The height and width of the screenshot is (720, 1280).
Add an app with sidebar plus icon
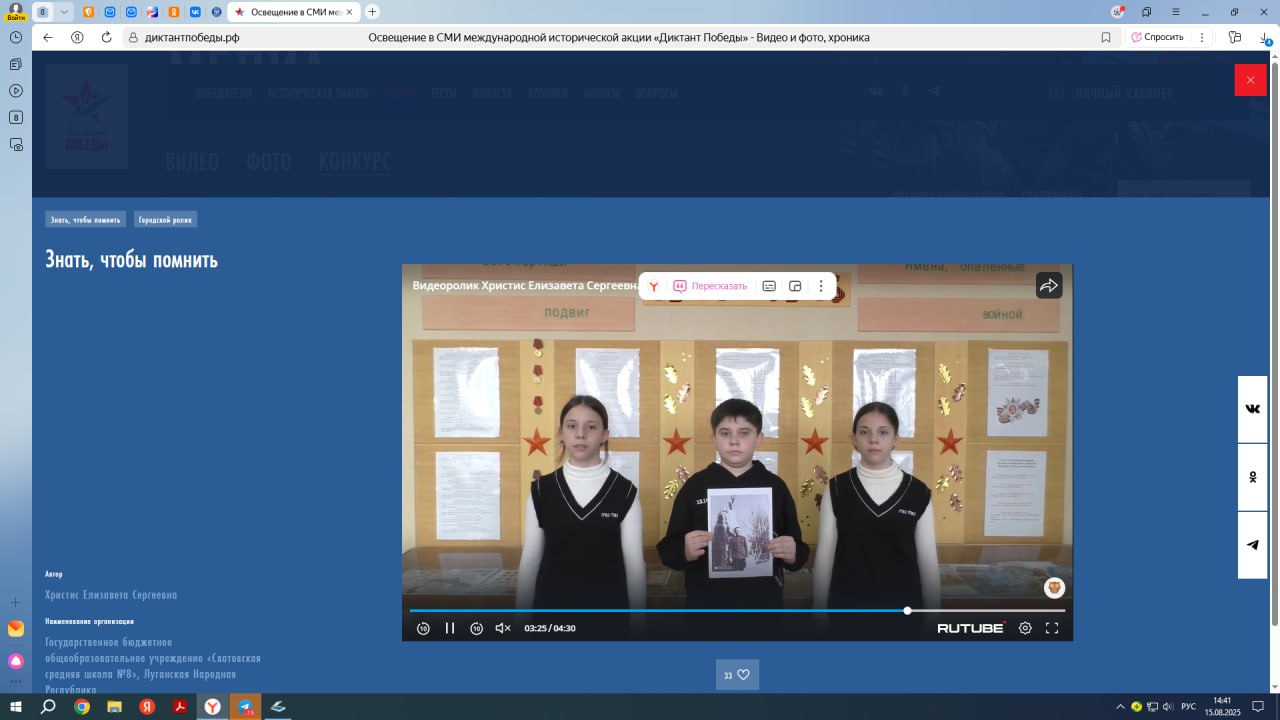point(16,602)
